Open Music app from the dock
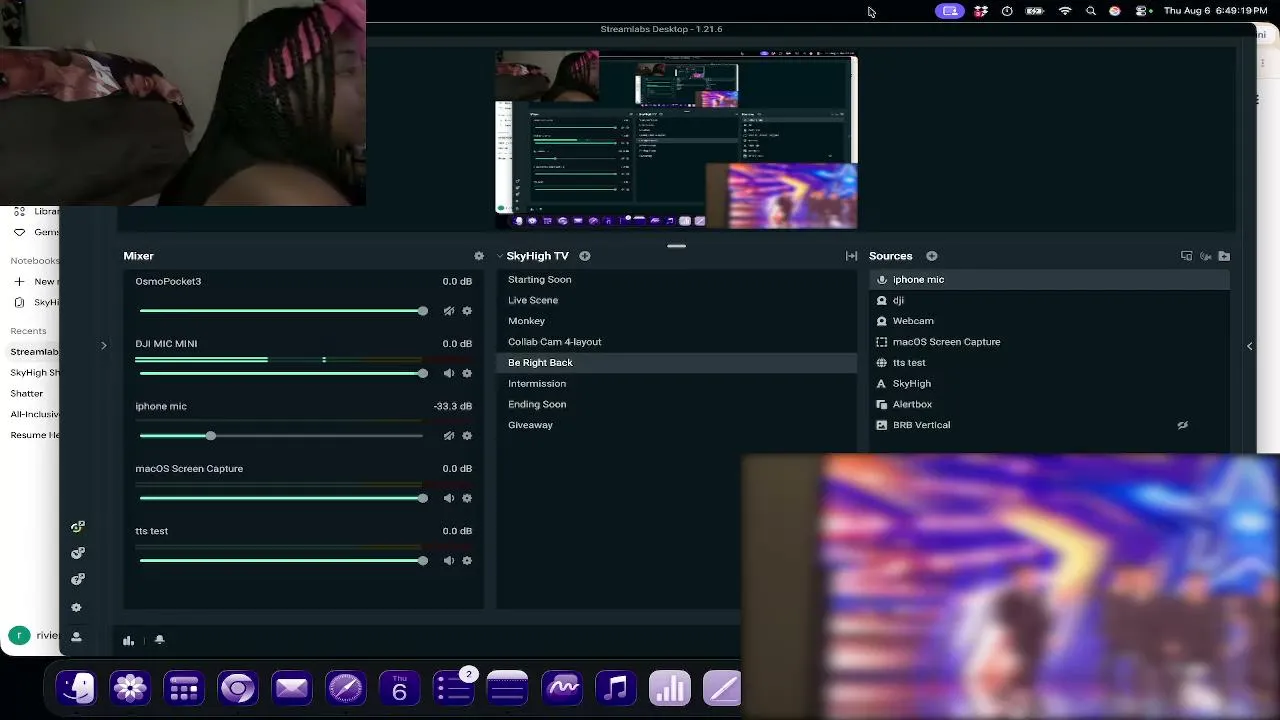This screenshot has height=720, width=1280. click(616, 688)
